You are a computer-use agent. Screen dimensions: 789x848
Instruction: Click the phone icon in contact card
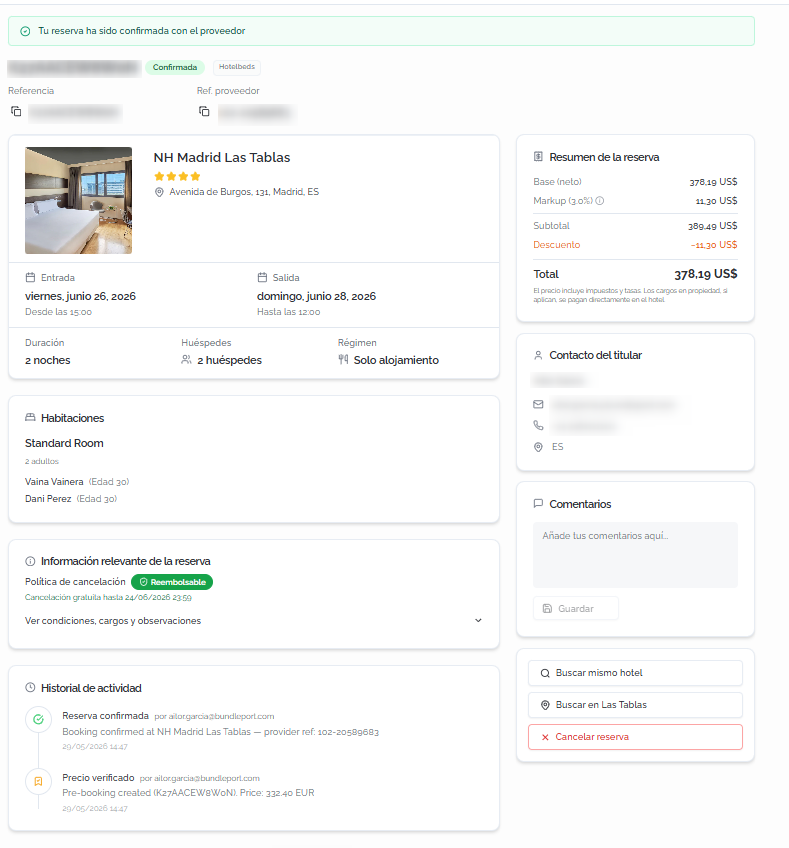pyautogui.click(x=538, y=426)
